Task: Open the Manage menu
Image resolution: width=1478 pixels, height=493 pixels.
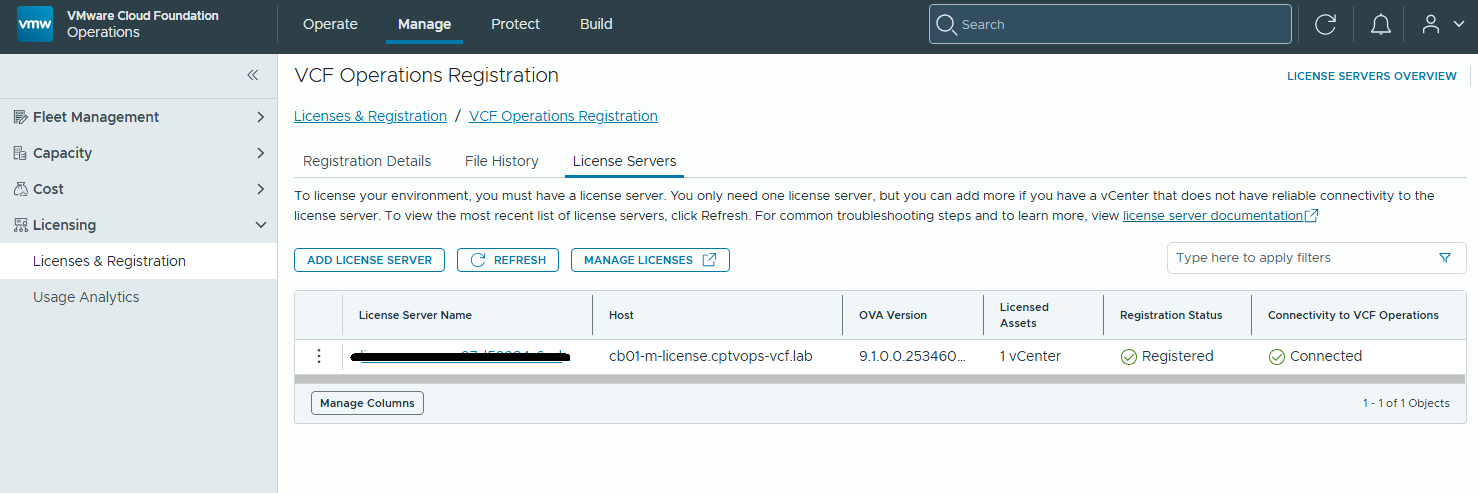Action: point(424,24)
